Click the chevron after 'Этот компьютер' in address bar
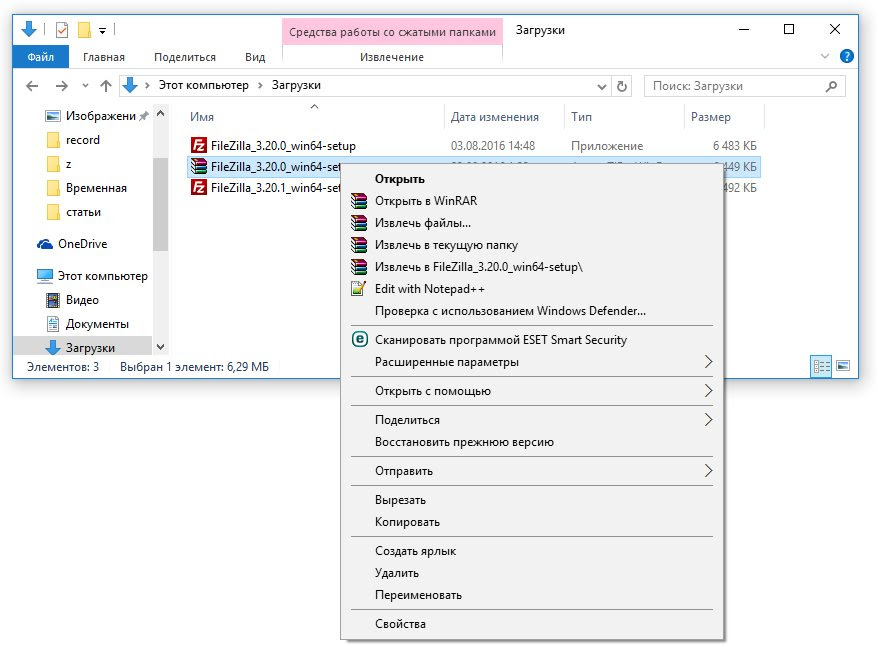This screenshot has width=877, height=647. 260,86
